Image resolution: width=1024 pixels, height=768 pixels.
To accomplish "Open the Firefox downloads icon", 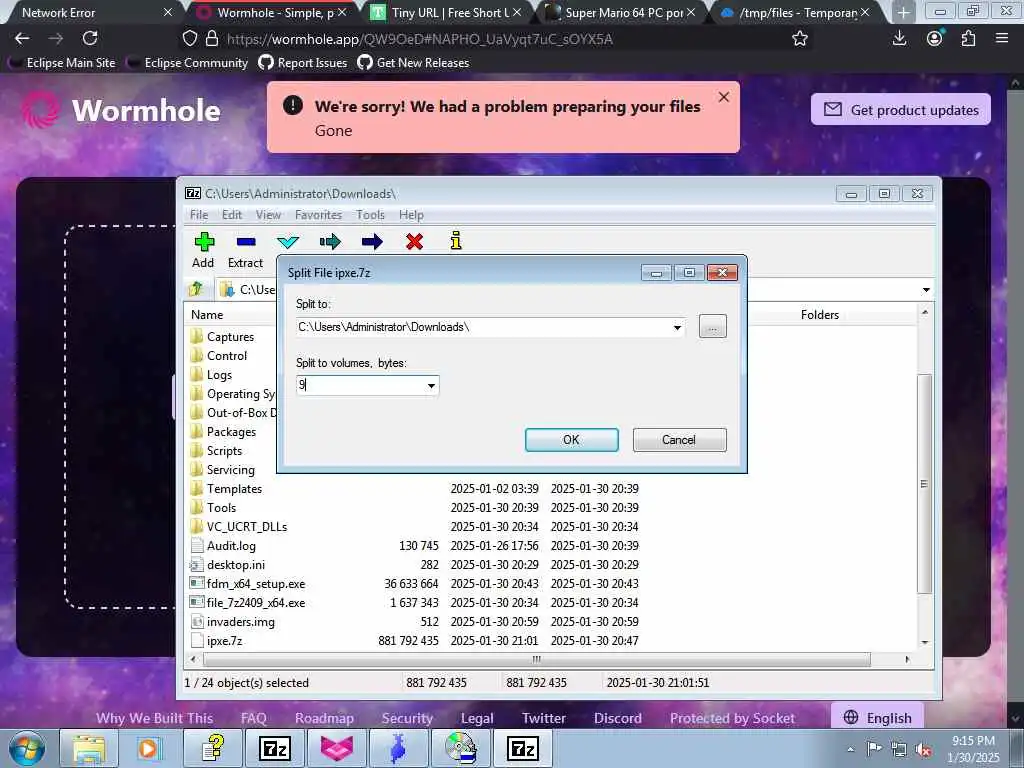I will tap(899, 39).
